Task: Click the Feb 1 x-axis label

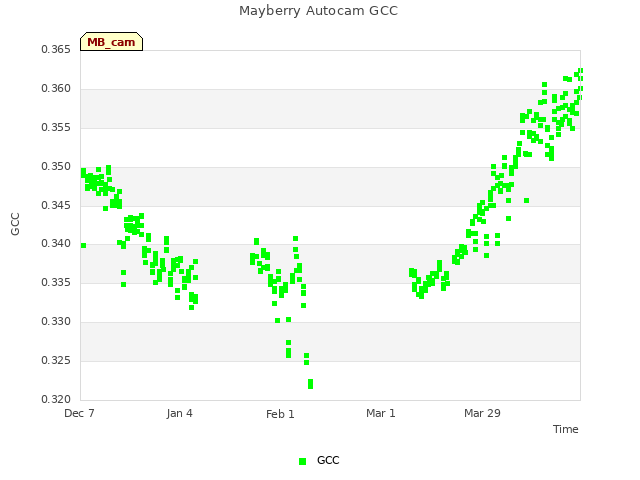Action: [x=280, y=414]
